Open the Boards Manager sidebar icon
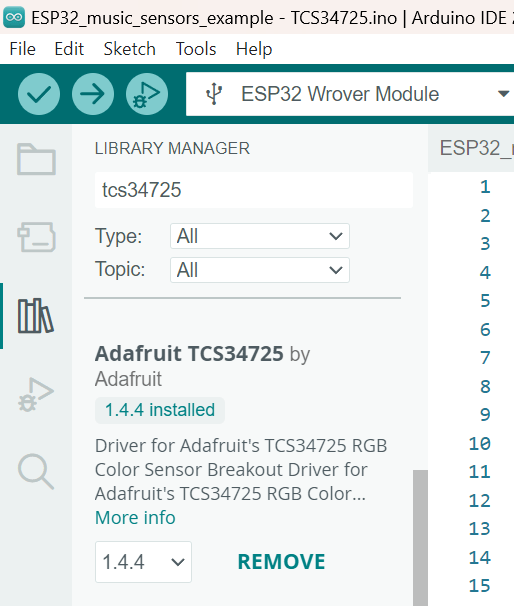This screenshot has width=514, height=606. [36, 237]
